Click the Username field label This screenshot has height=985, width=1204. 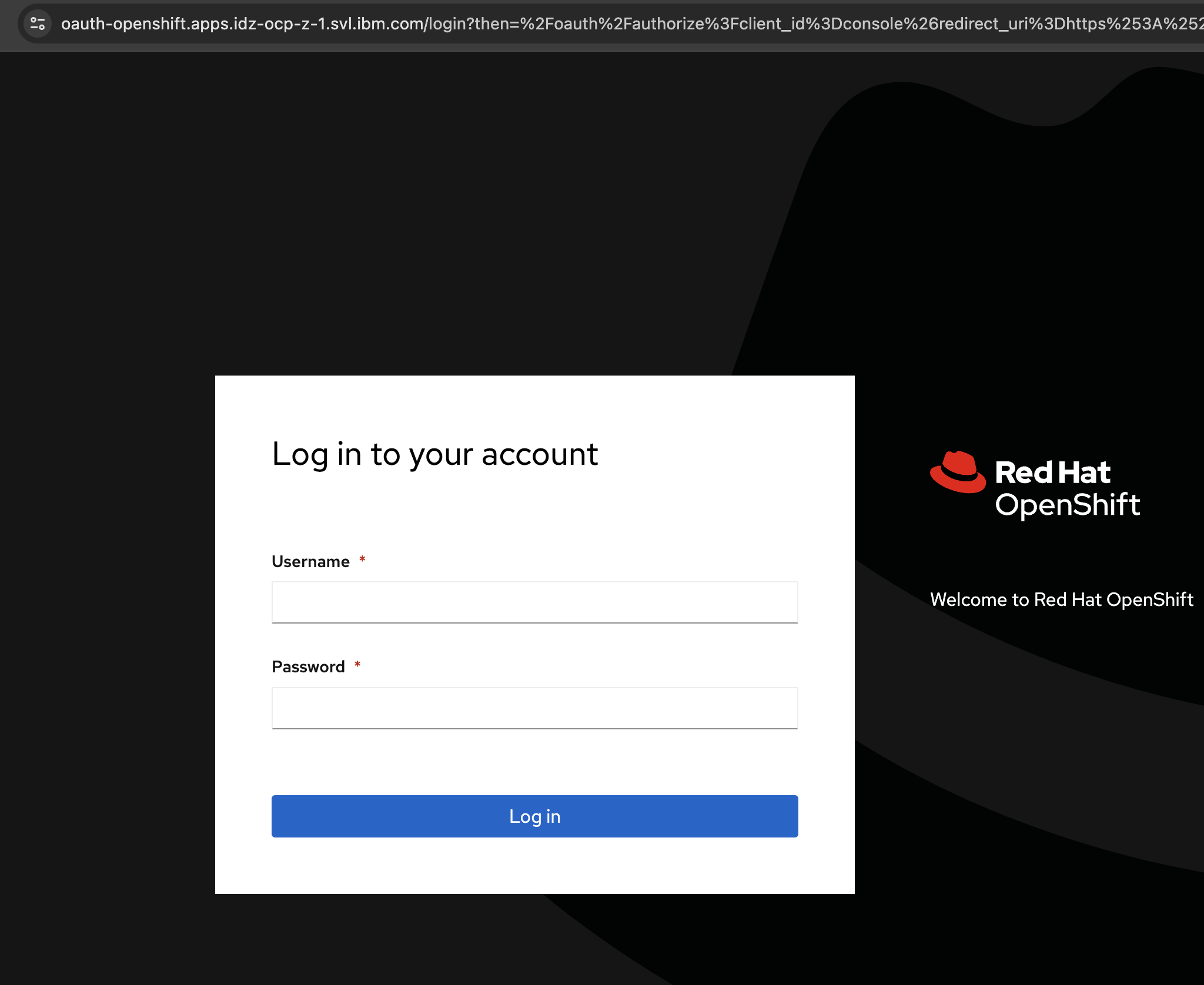310,561
